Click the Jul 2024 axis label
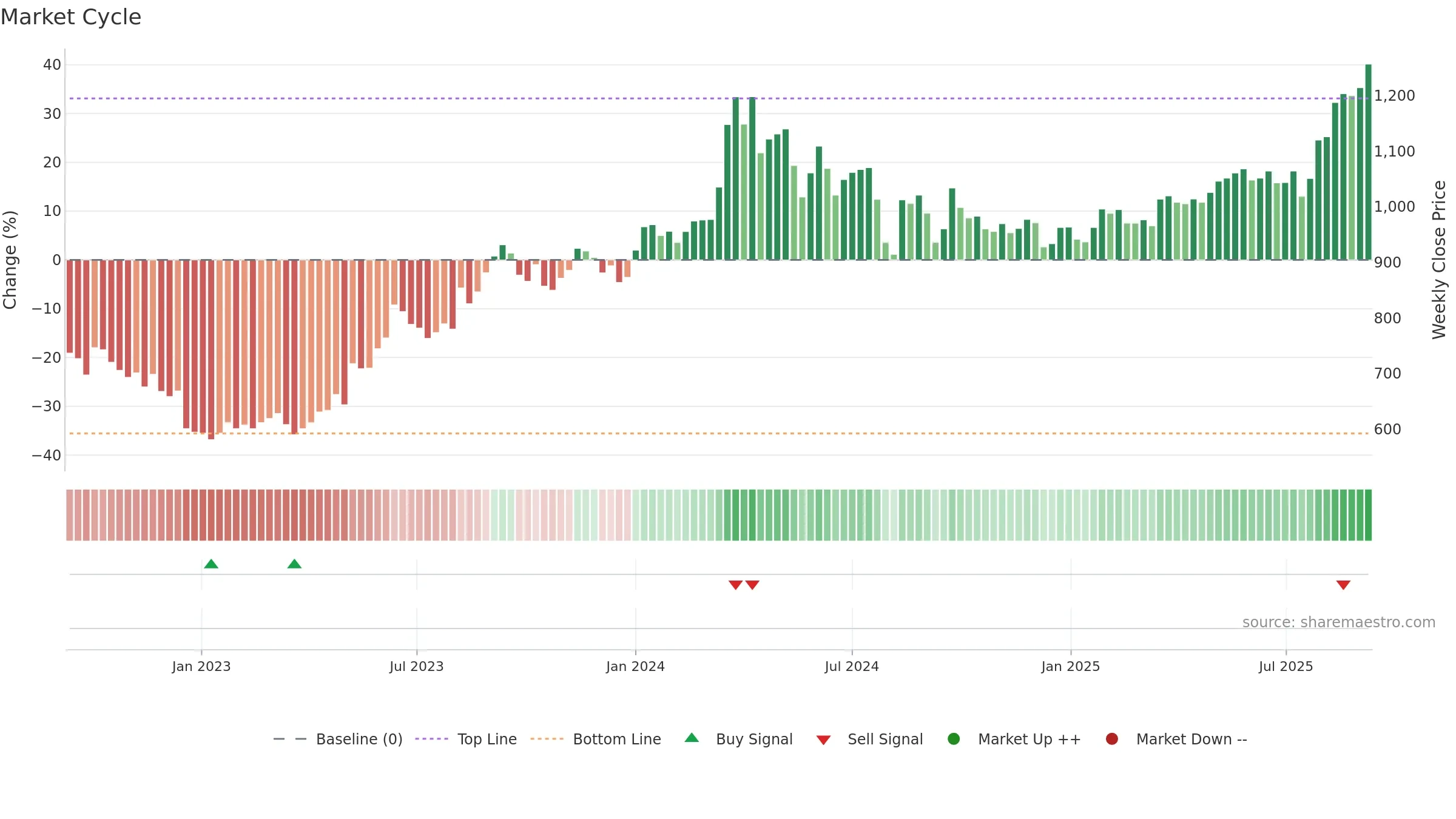The height and width of the screenshot is (819, 1456). point(852,666)
